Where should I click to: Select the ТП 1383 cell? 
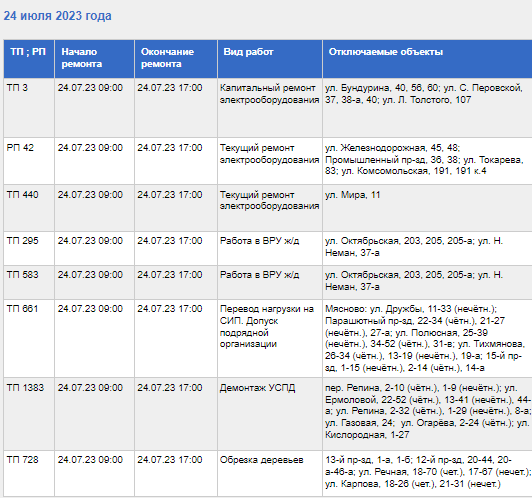coord(29,414)
